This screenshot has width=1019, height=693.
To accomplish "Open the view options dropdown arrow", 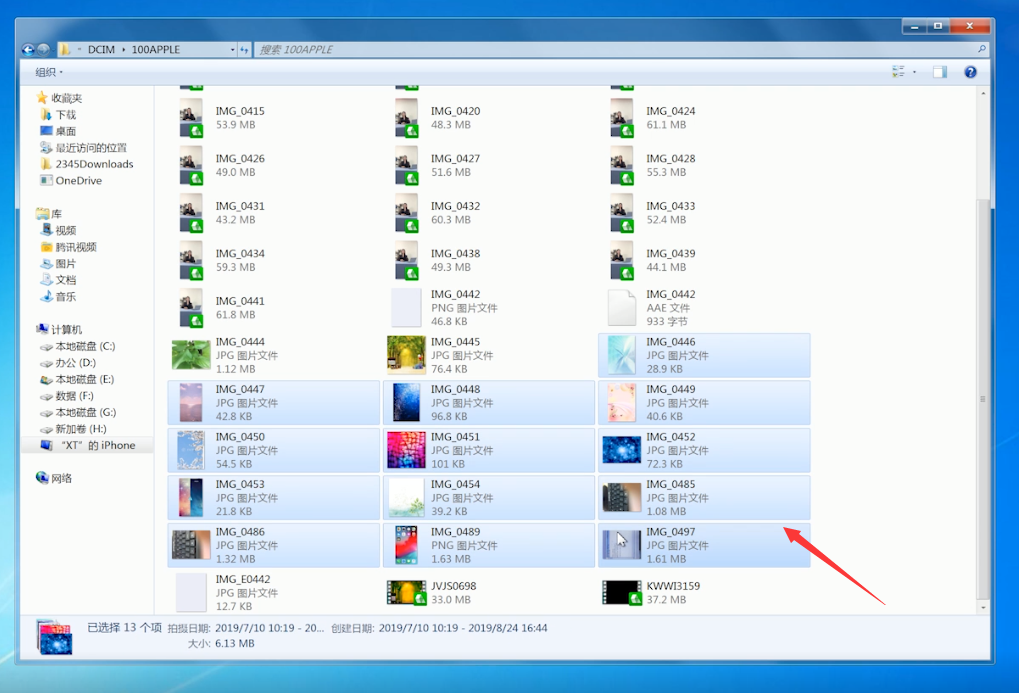I will (914, 72).
